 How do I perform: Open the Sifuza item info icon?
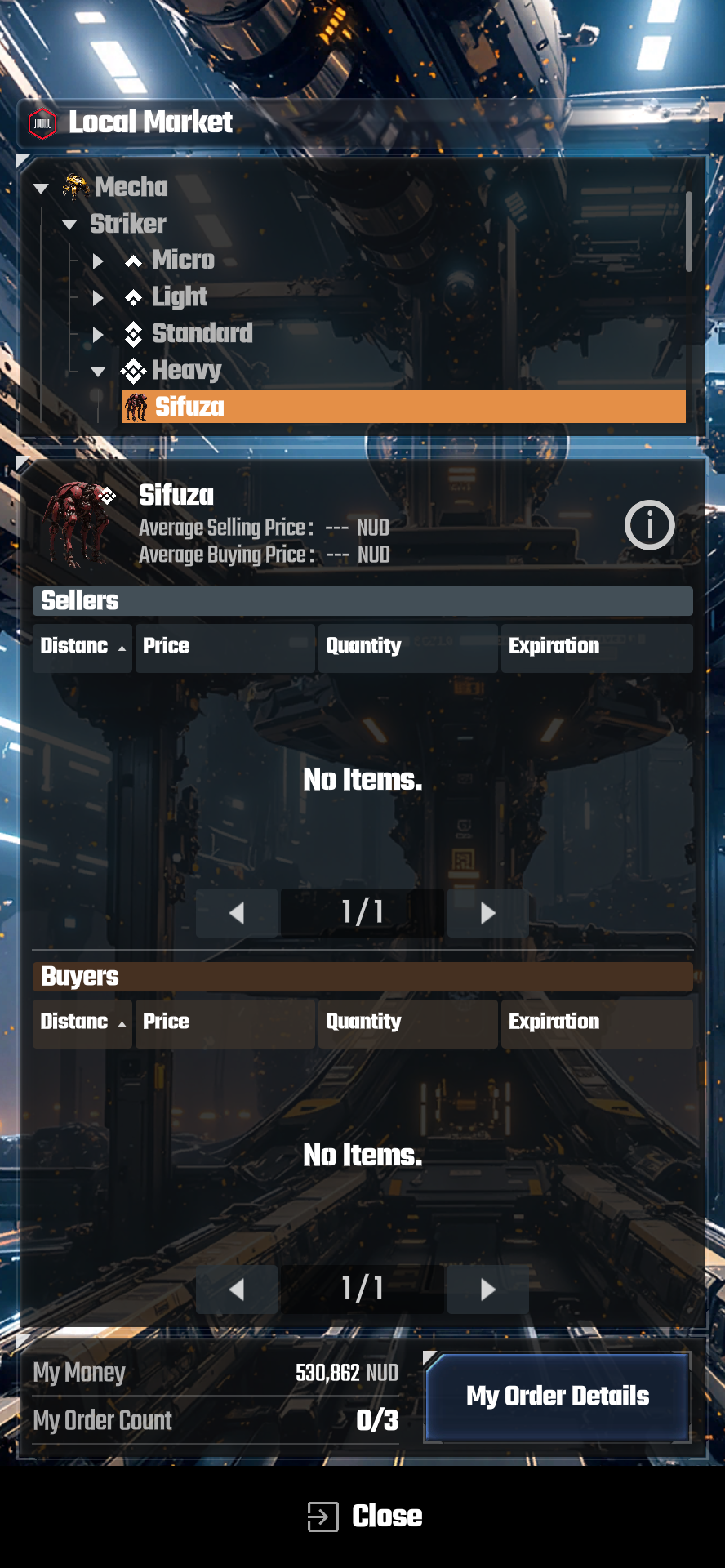(x=649, y=525)
